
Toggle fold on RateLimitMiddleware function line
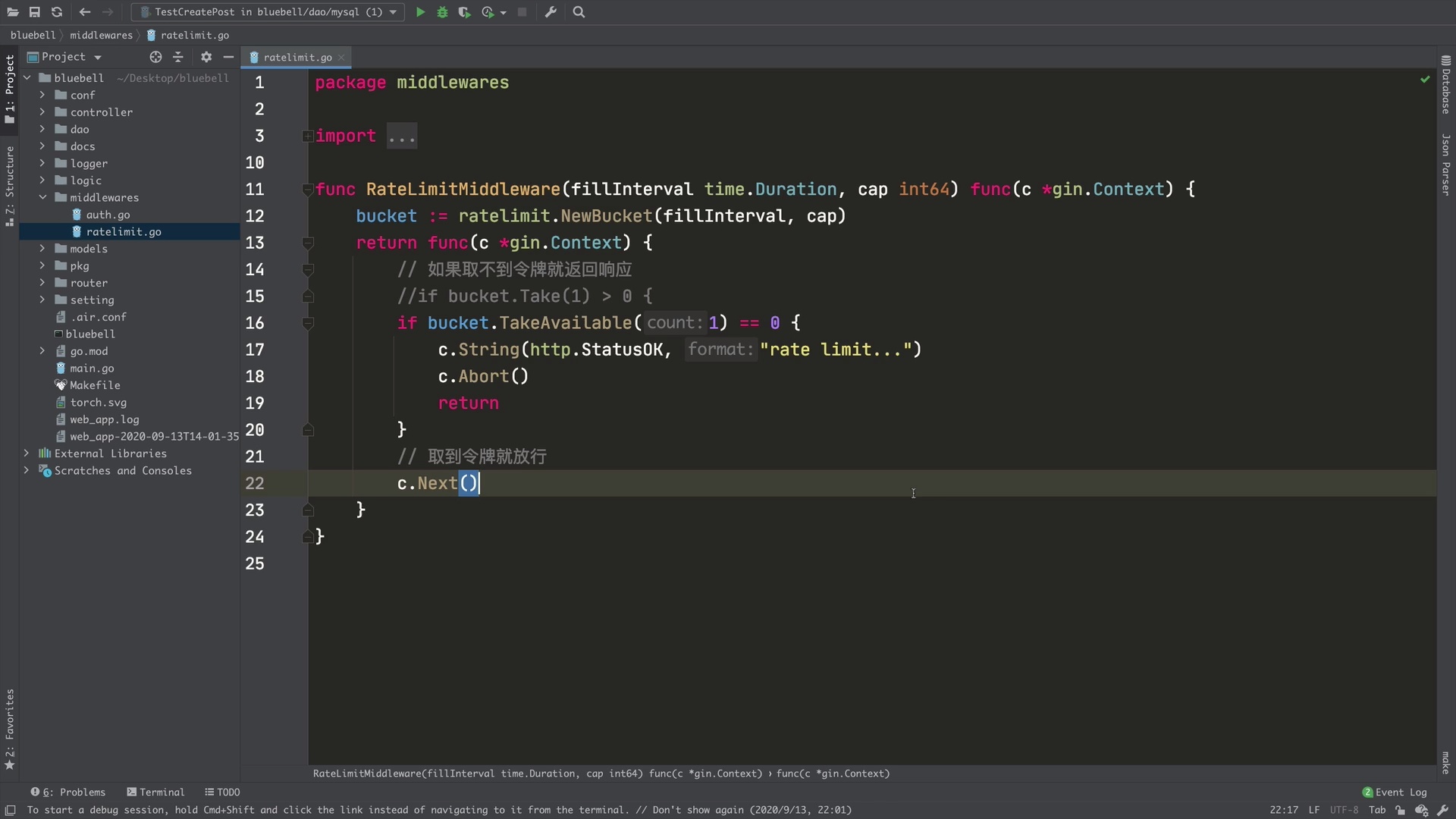pos(308,190)
